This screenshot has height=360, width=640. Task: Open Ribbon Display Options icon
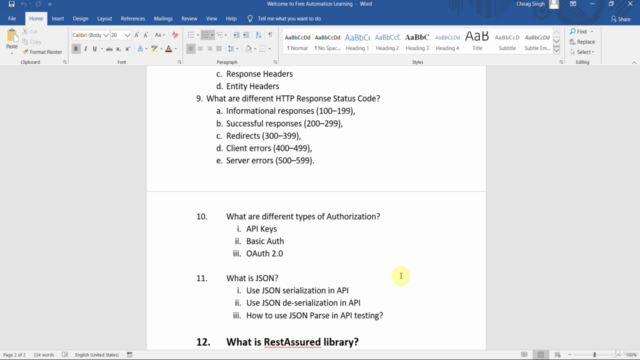pyautogui.click(x=573, y=4)
